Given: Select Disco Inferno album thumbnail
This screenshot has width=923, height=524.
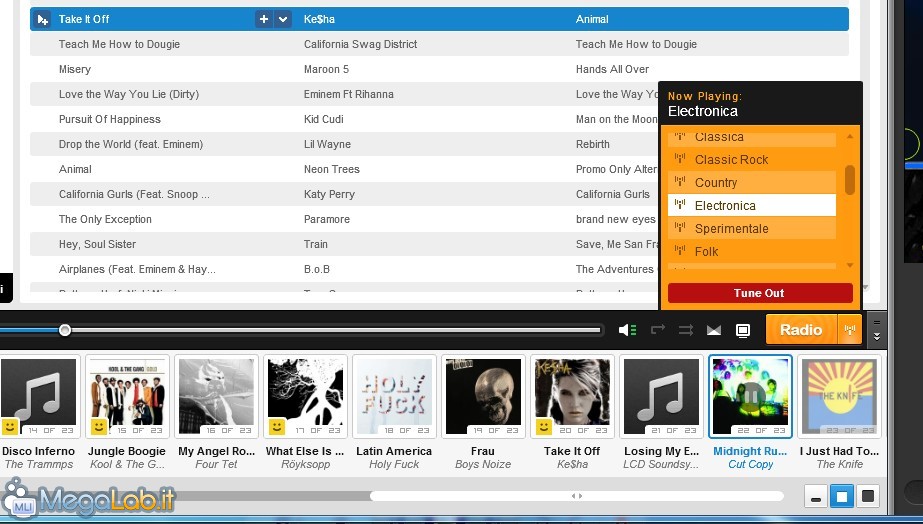Looking at the screenshot, I should (x=39, y=396).
